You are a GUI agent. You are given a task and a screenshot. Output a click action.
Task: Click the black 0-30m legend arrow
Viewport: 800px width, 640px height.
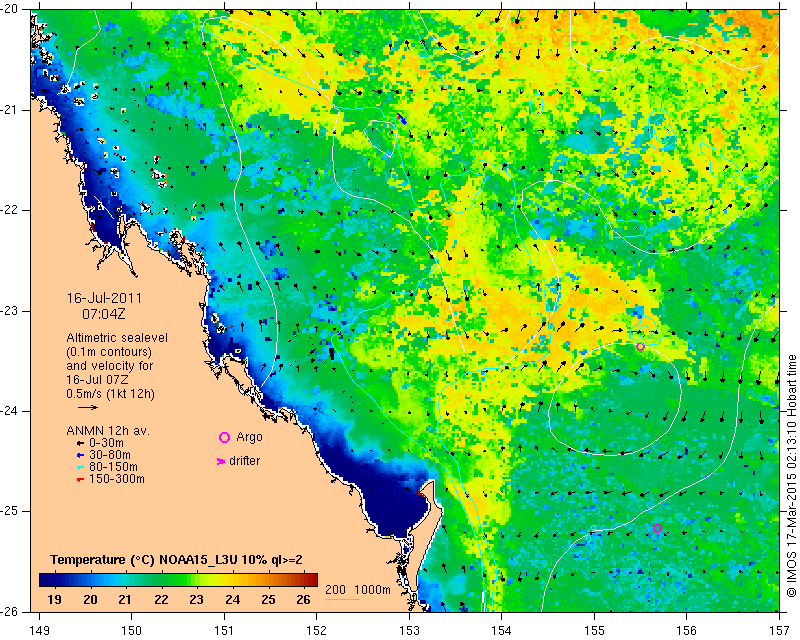(80, 443)
